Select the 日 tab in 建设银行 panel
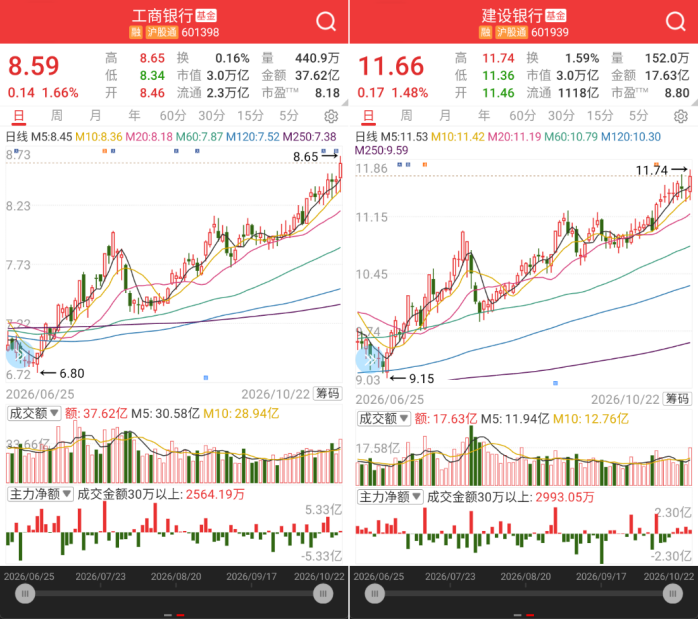The width and height of the screenshot is (698, 619). [368, 116]
